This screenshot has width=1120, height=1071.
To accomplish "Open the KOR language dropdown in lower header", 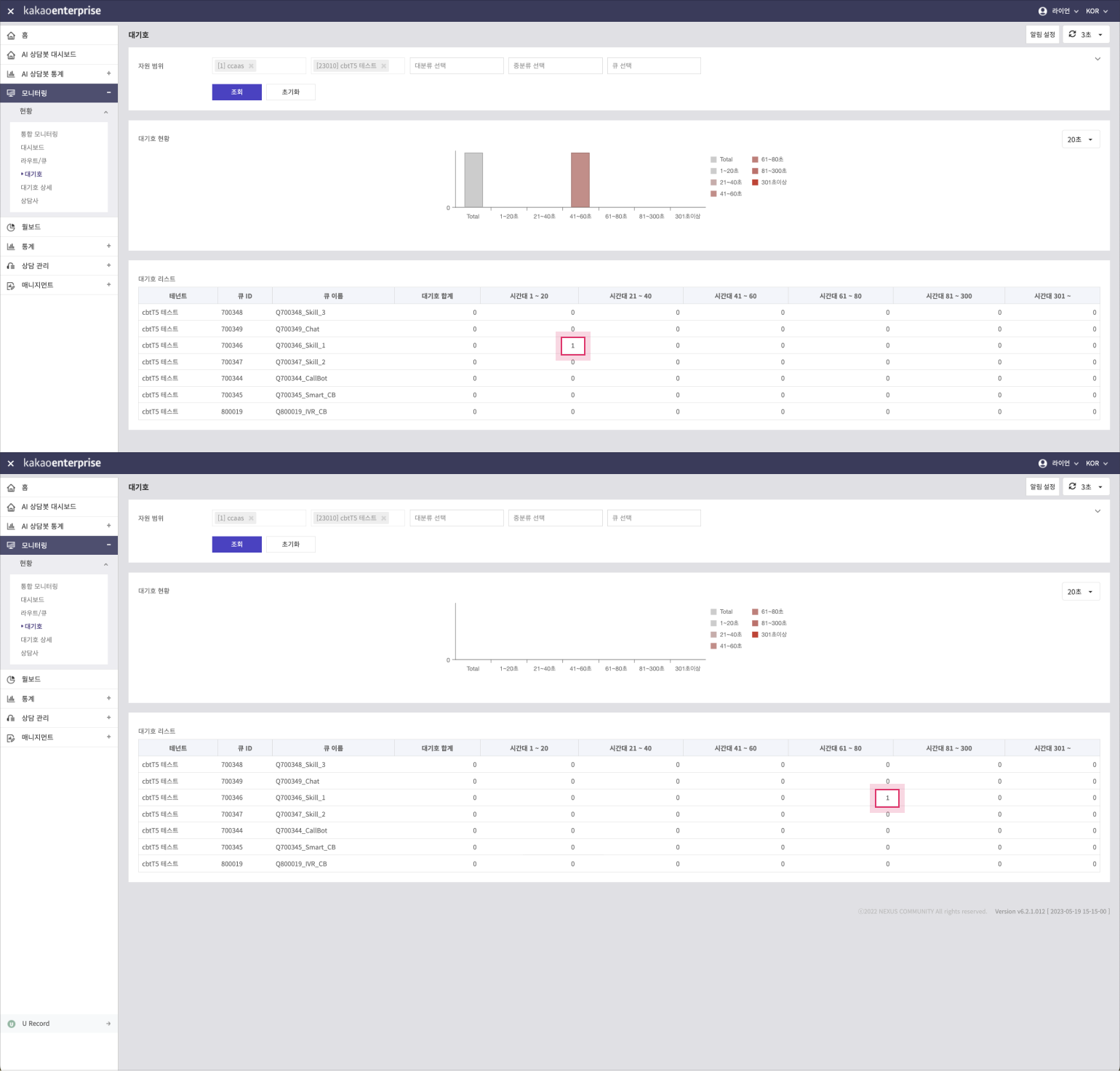I will (1097, 463).
